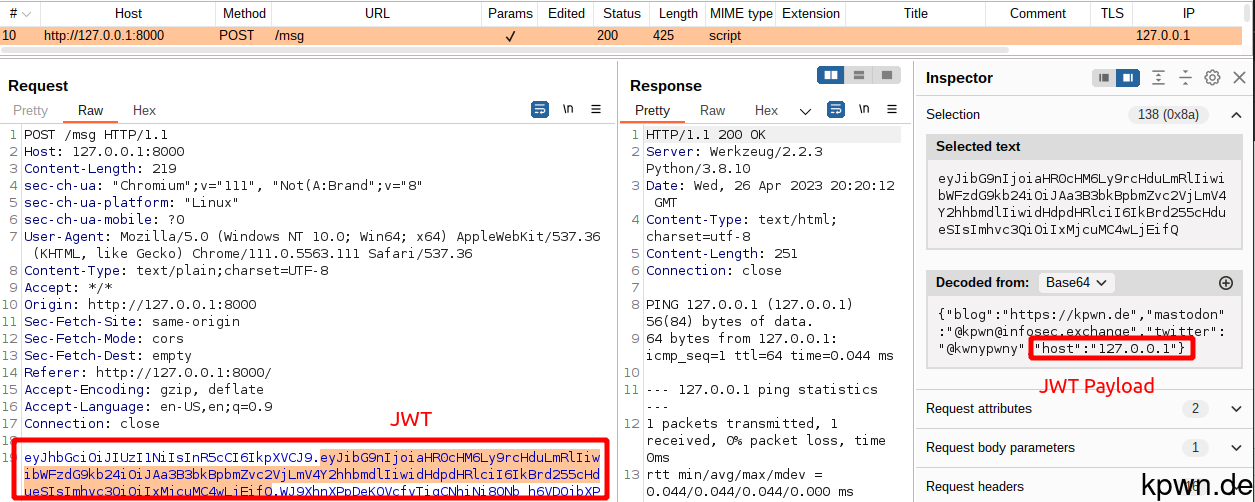Click the 200 status cell in row 10

(x=608, y=35)
